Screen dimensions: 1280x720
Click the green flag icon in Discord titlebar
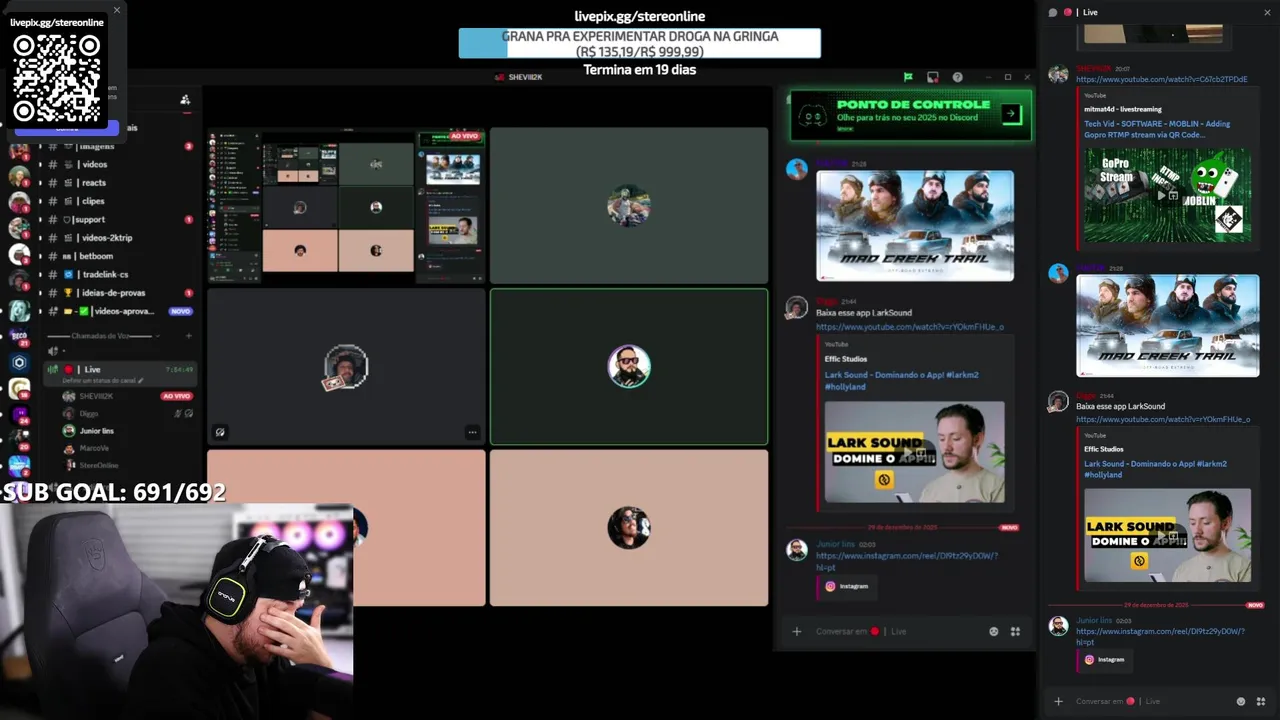(x=908, y=77)
